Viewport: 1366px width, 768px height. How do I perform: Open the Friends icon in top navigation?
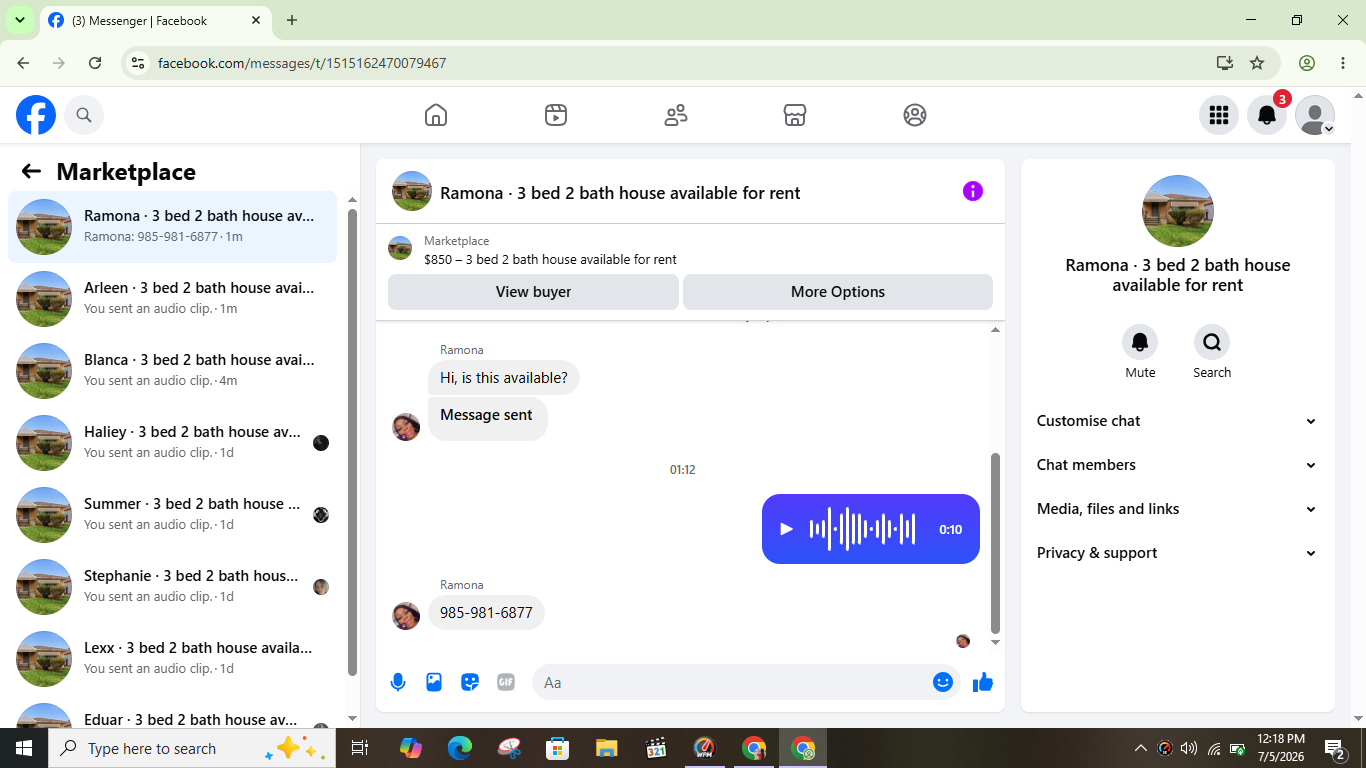[676, 115]
